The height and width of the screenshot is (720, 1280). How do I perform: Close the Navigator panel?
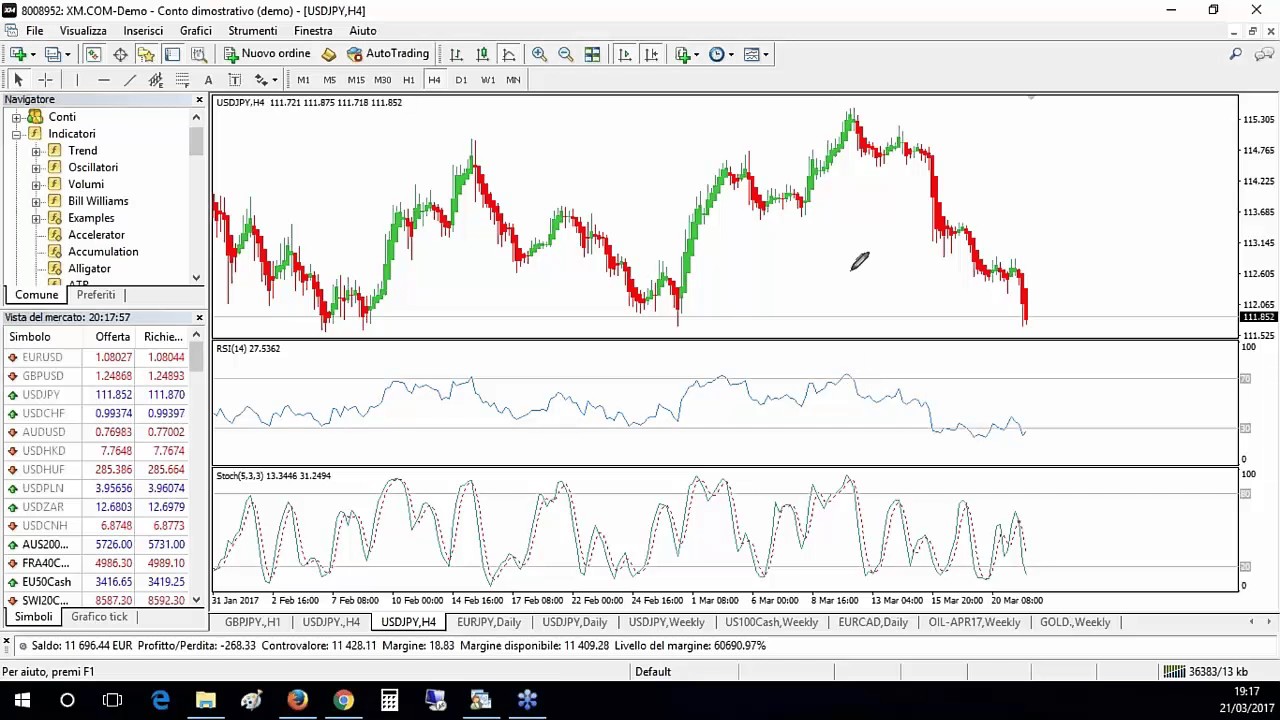click(x=199, y=100)
